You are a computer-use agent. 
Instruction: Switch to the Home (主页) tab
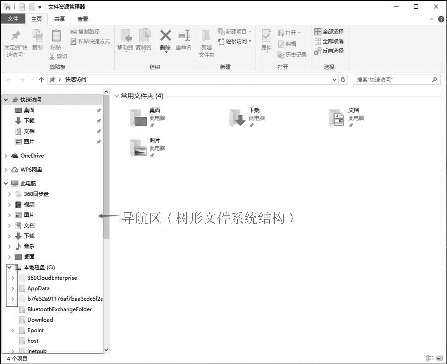tap(36, 19)
